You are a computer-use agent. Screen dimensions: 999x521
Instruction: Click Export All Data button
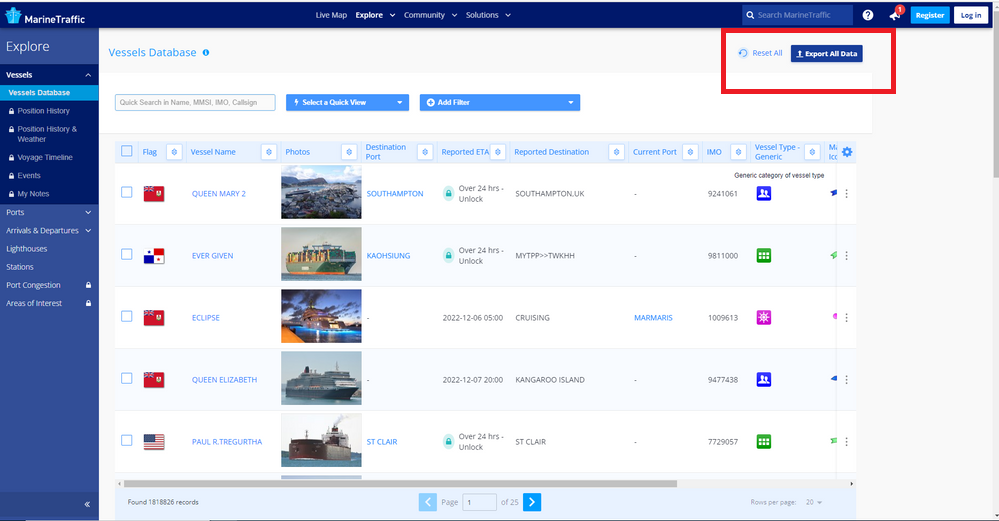click(826, 54)
